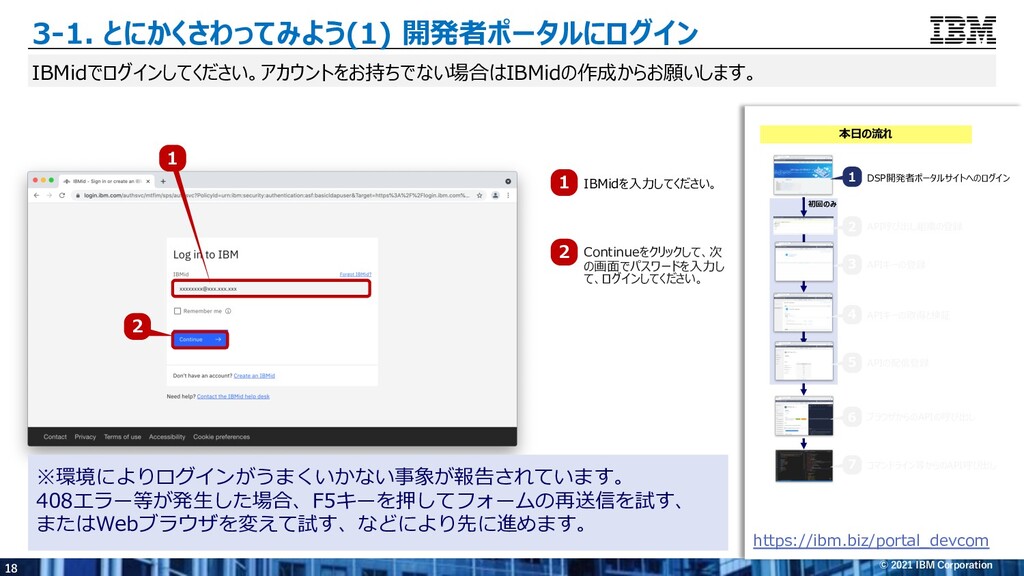Open the browser profile avatar icon
Image resolution: width=1024 pixels, height=576 pixels.
click(x=495, y=195)
